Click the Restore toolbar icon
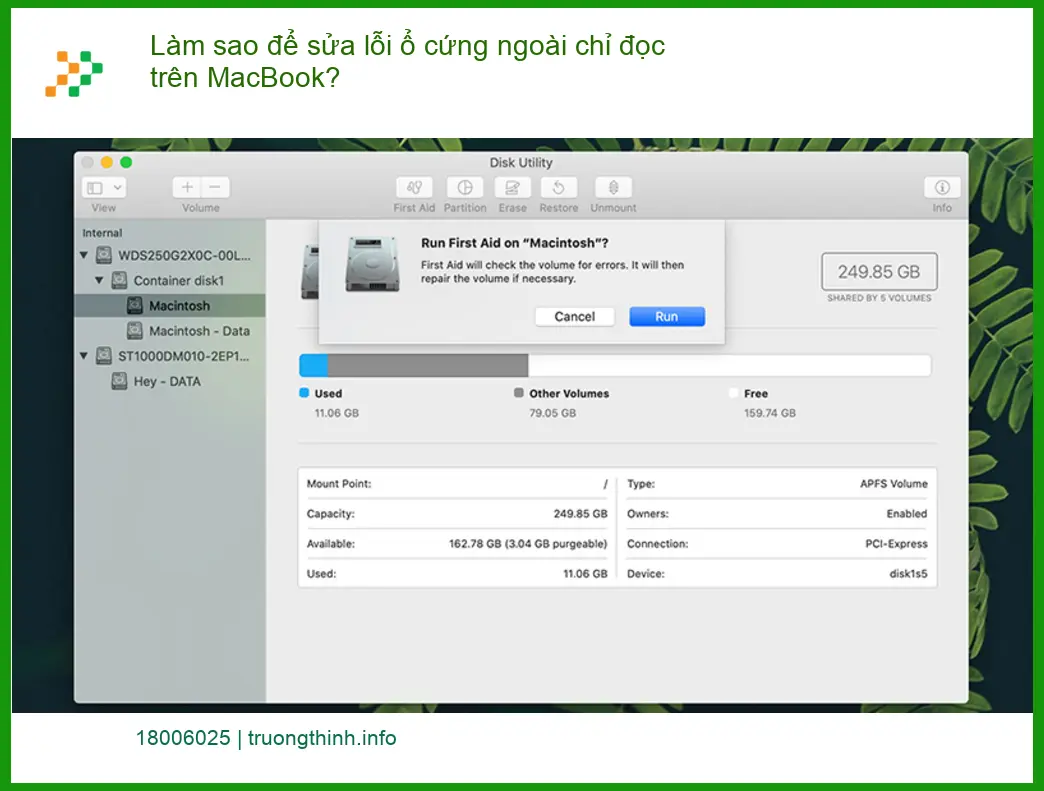Screen dimensions: 1044x791 pos(559,188)
